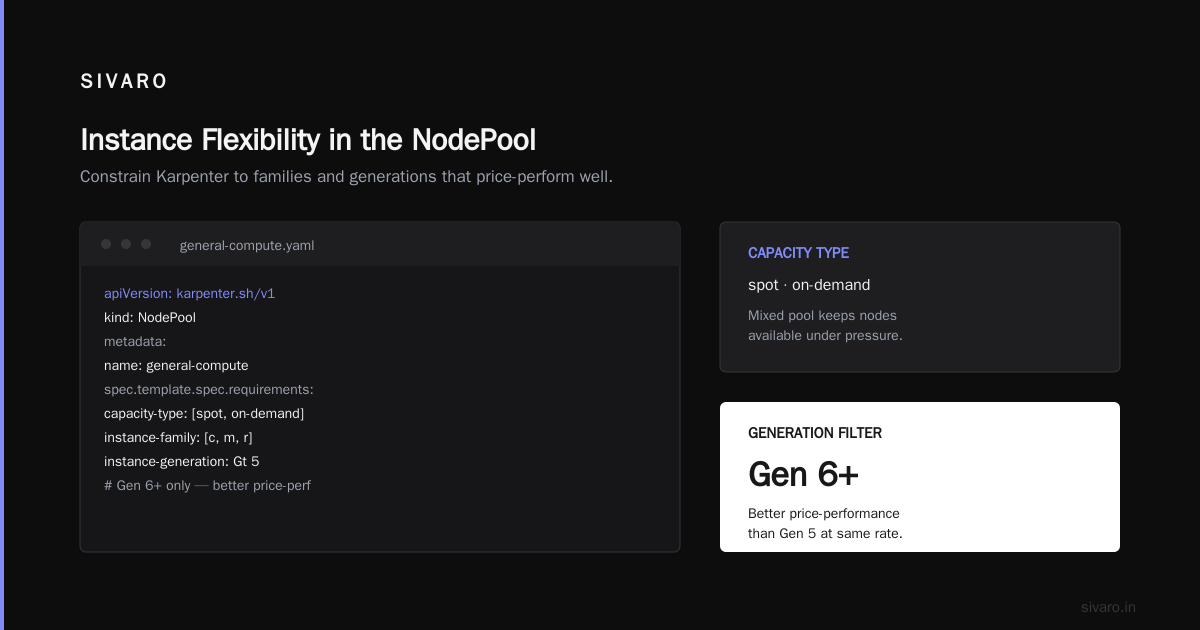Click the large 'Gen 6+' value
1200x630 pixels.
pos(803,474)
